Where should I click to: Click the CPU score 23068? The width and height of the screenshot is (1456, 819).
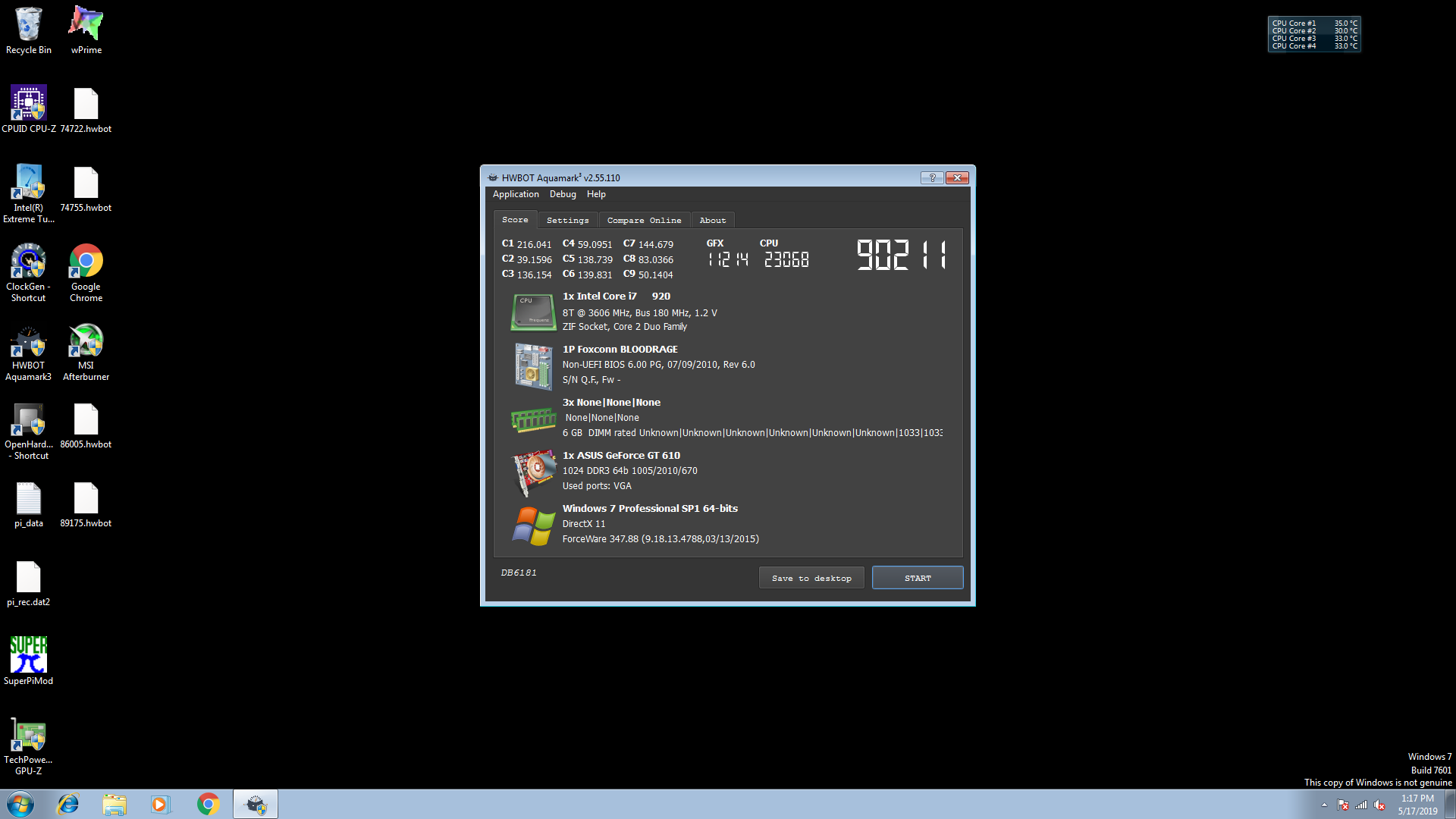[x=786, y=259]
